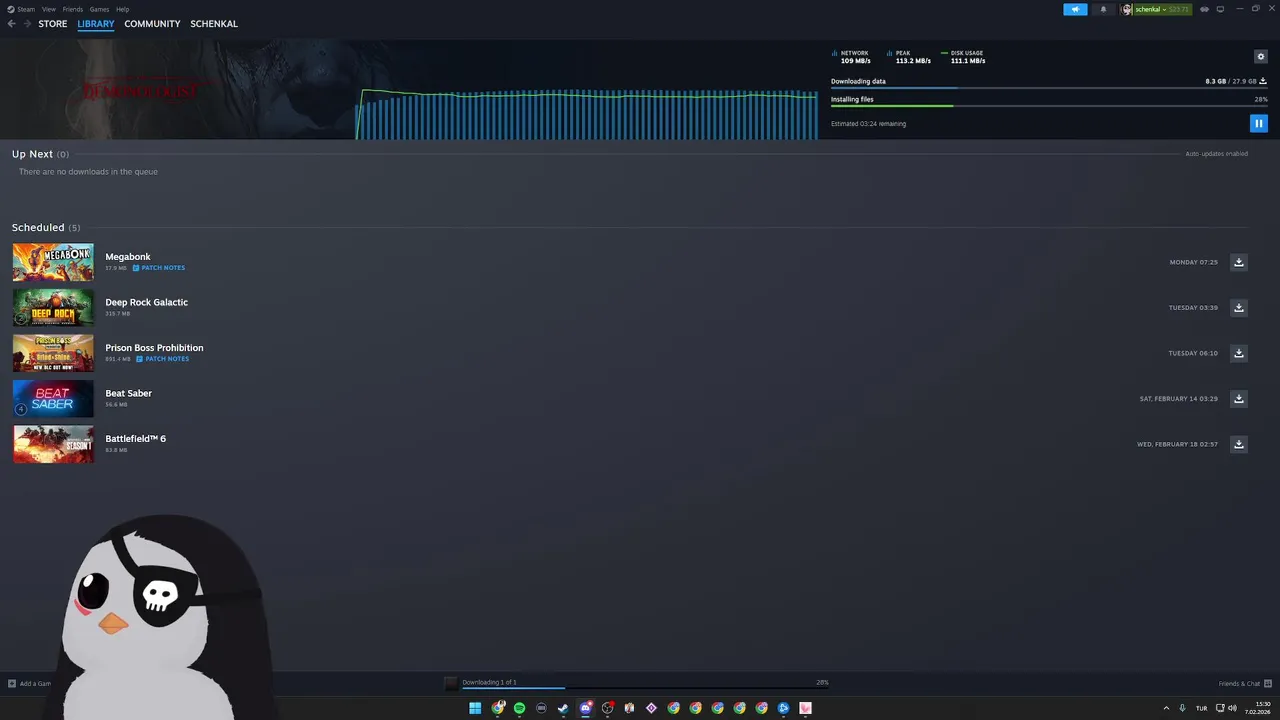
Task: Go back with the back arrow
Action: 12,24
